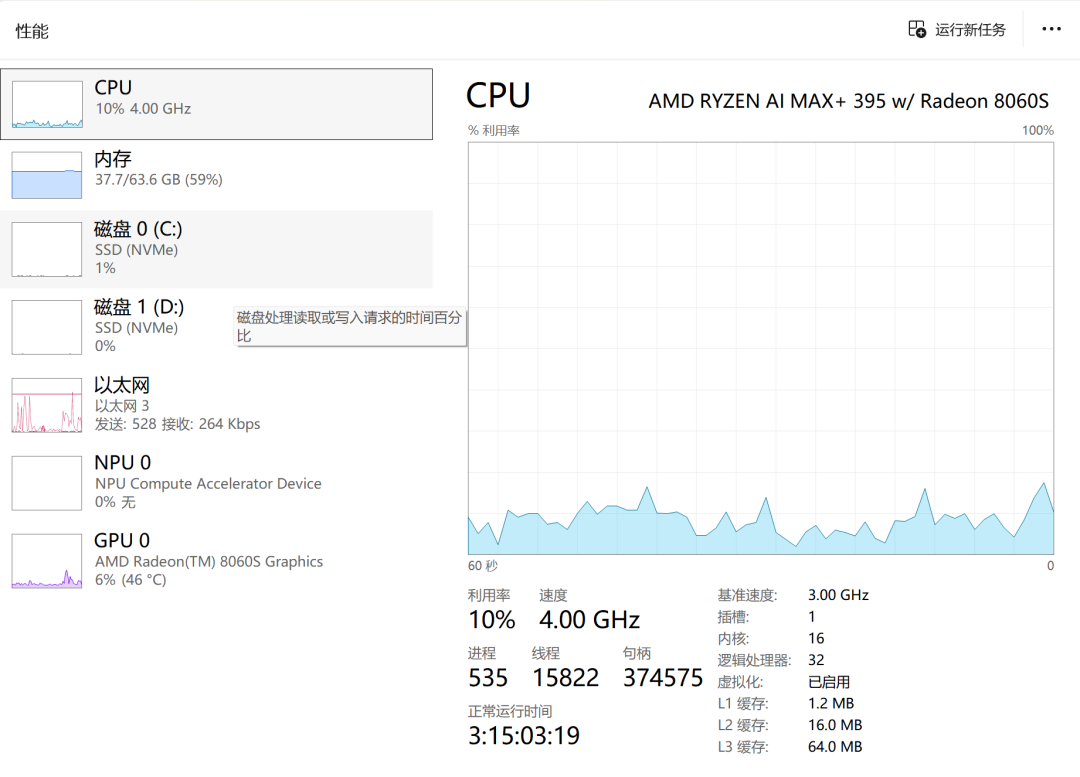1080x777 pixels.
Task: Select the 内存 entry showing 37.7/63.6 GB
Action: 216,175
